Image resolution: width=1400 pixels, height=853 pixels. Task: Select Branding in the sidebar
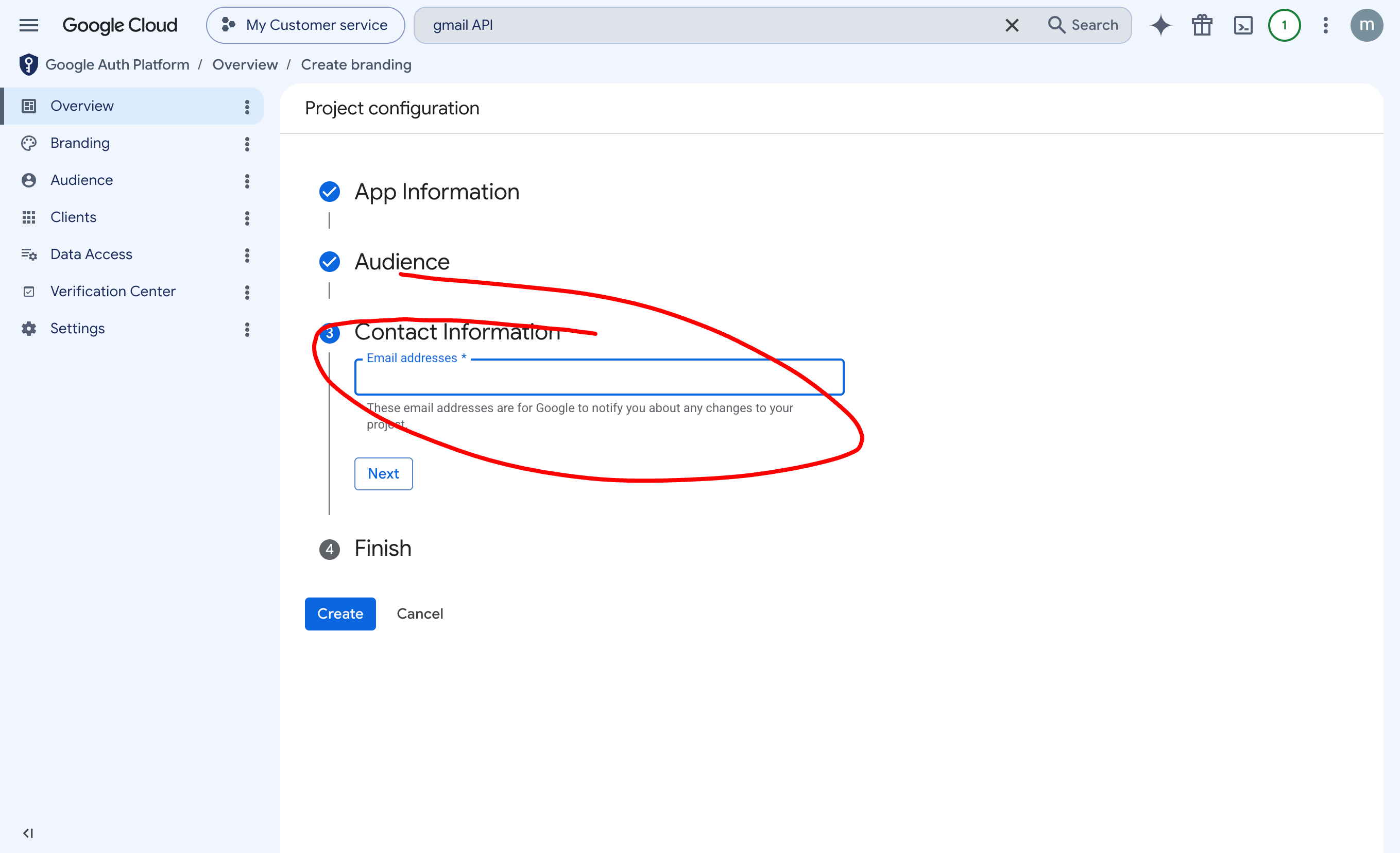coord(132,143)
